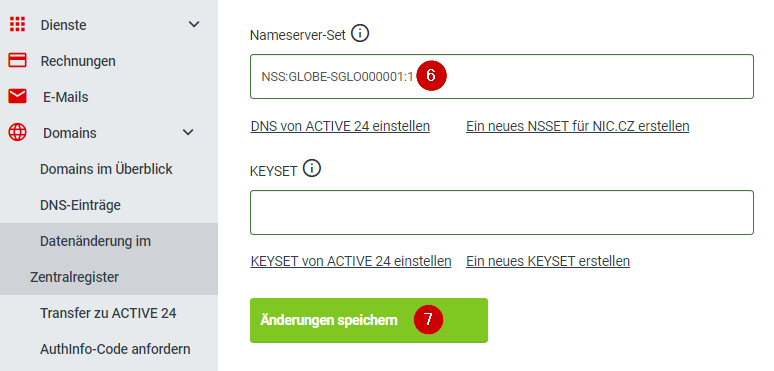Click info icon next to Nameserver-Set

[360, 34]
